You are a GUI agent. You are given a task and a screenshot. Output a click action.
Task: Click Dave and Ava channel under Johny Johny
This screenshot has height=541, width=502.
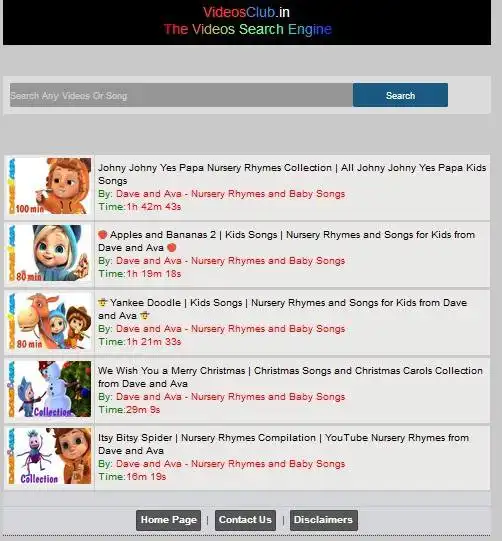[x=230, y=194]
